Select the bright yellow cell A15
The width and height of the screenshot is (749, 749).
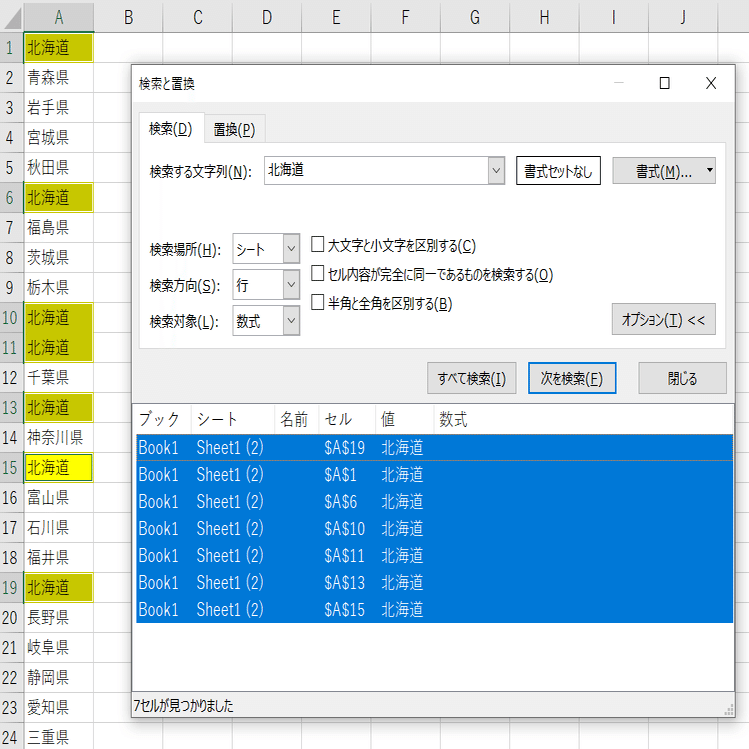tap(59, 468)
